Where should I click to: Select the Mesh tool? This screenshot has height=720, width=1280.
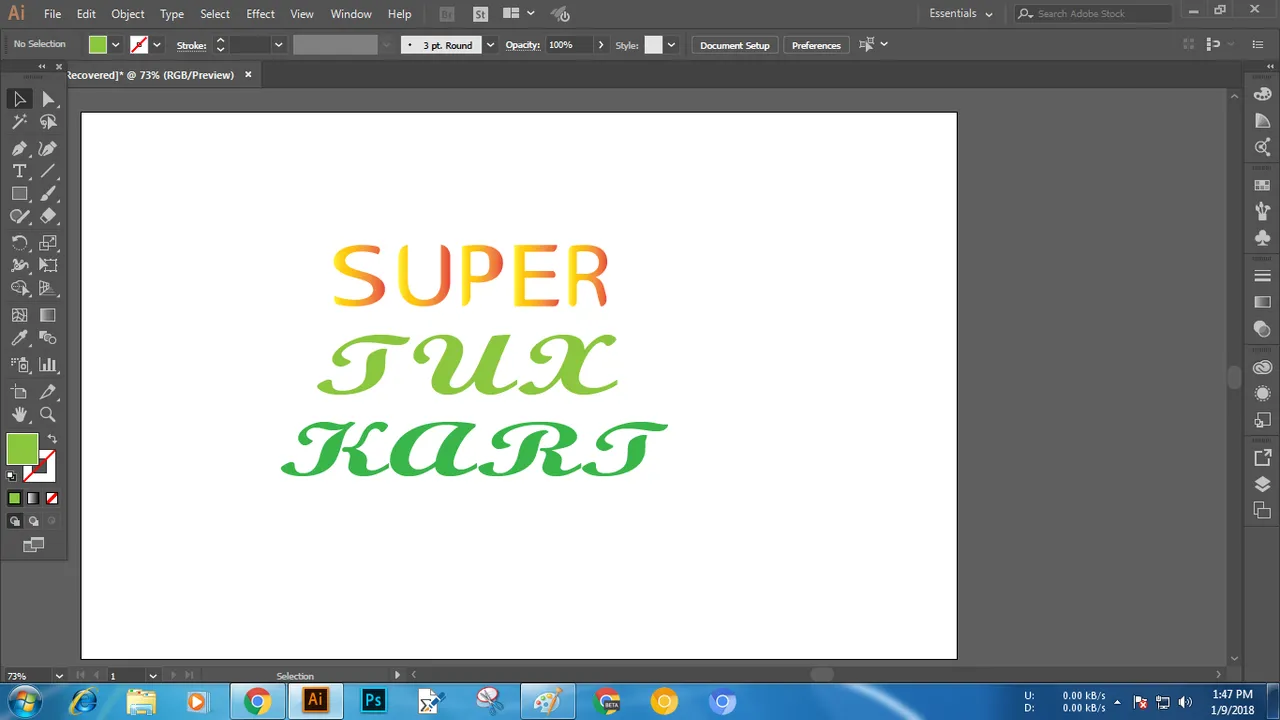click(19, 315)
